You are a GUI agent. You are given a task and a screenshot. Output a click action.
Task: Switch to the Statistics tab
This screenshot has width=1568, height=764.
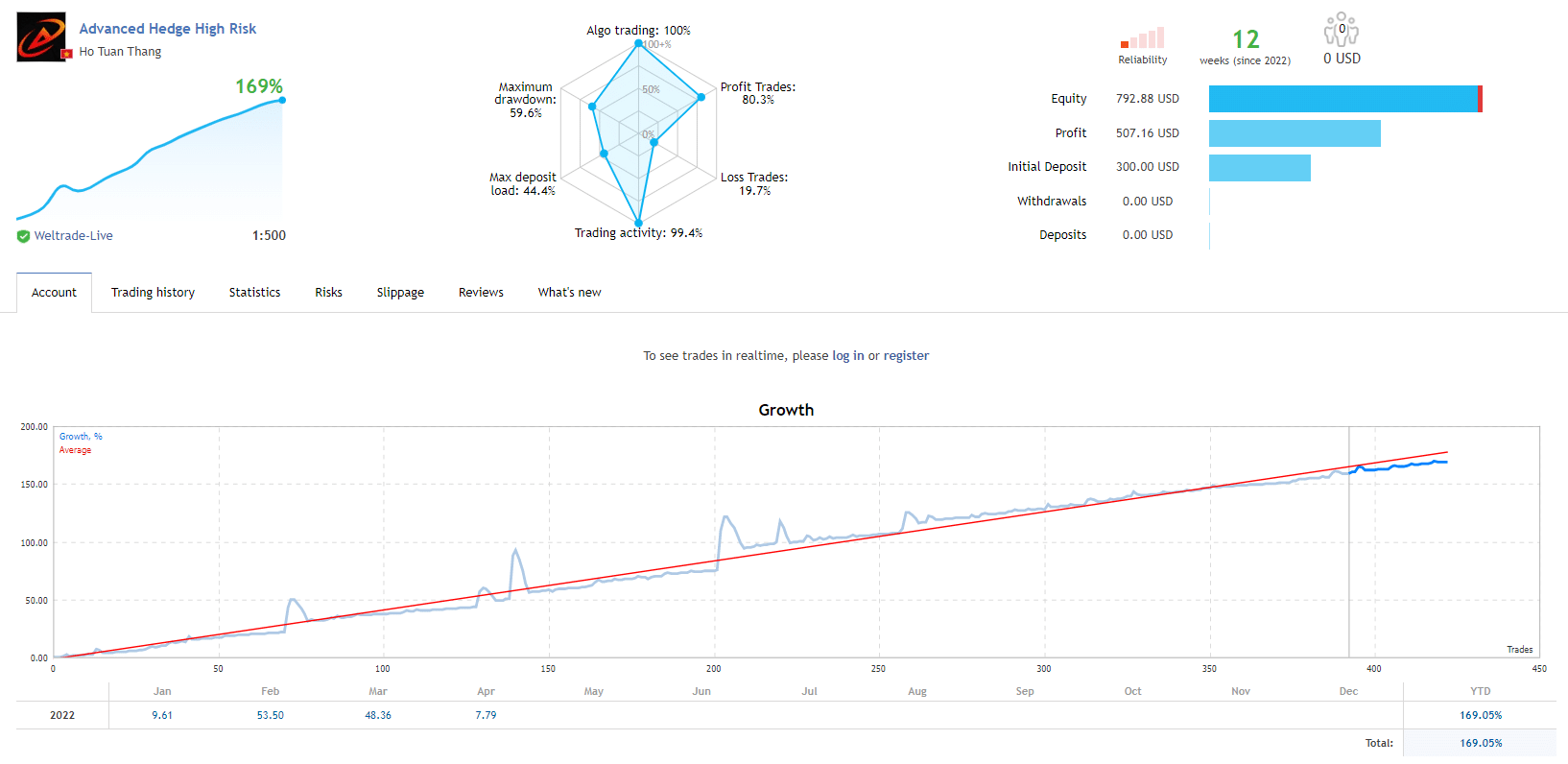(254, 293)
